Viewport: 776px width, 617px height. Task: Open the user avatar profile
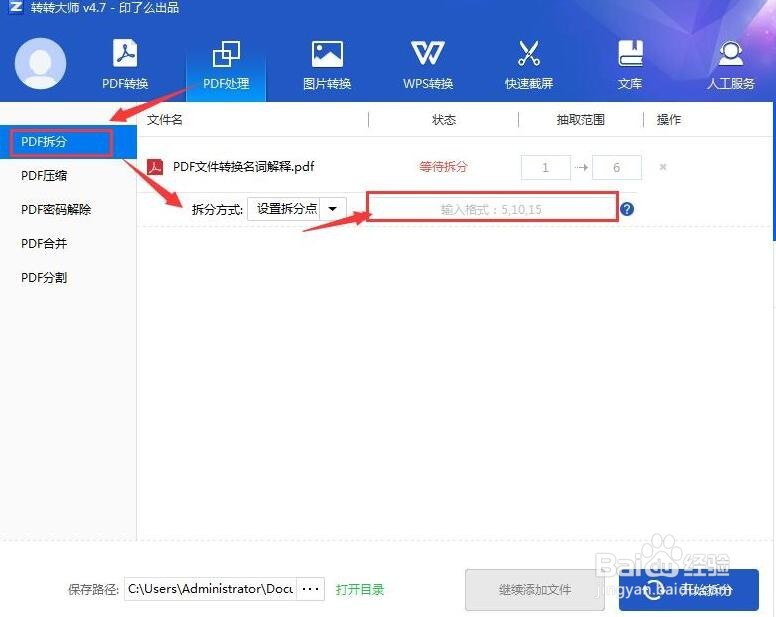tap(41, 64)
